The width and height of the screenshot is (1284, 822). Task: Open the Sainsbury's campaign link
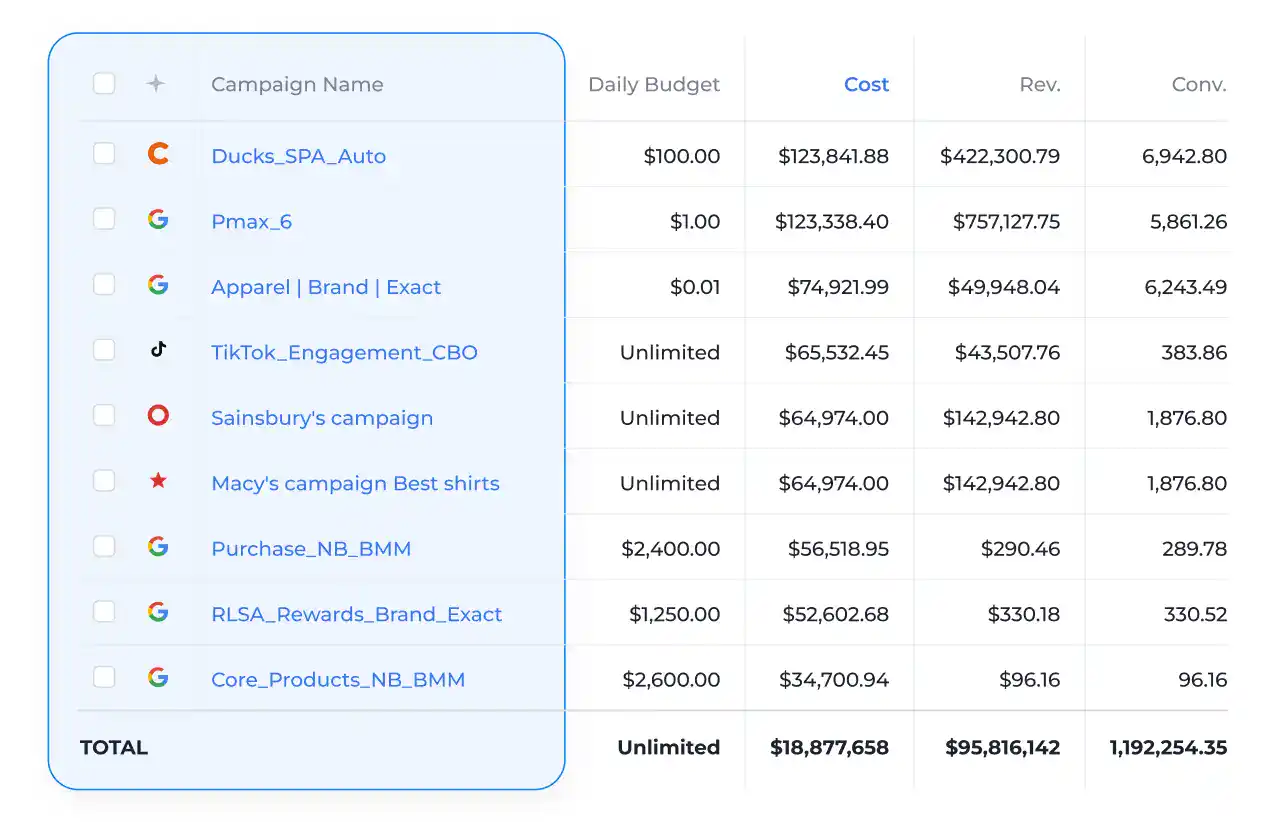tap(322, 418)
